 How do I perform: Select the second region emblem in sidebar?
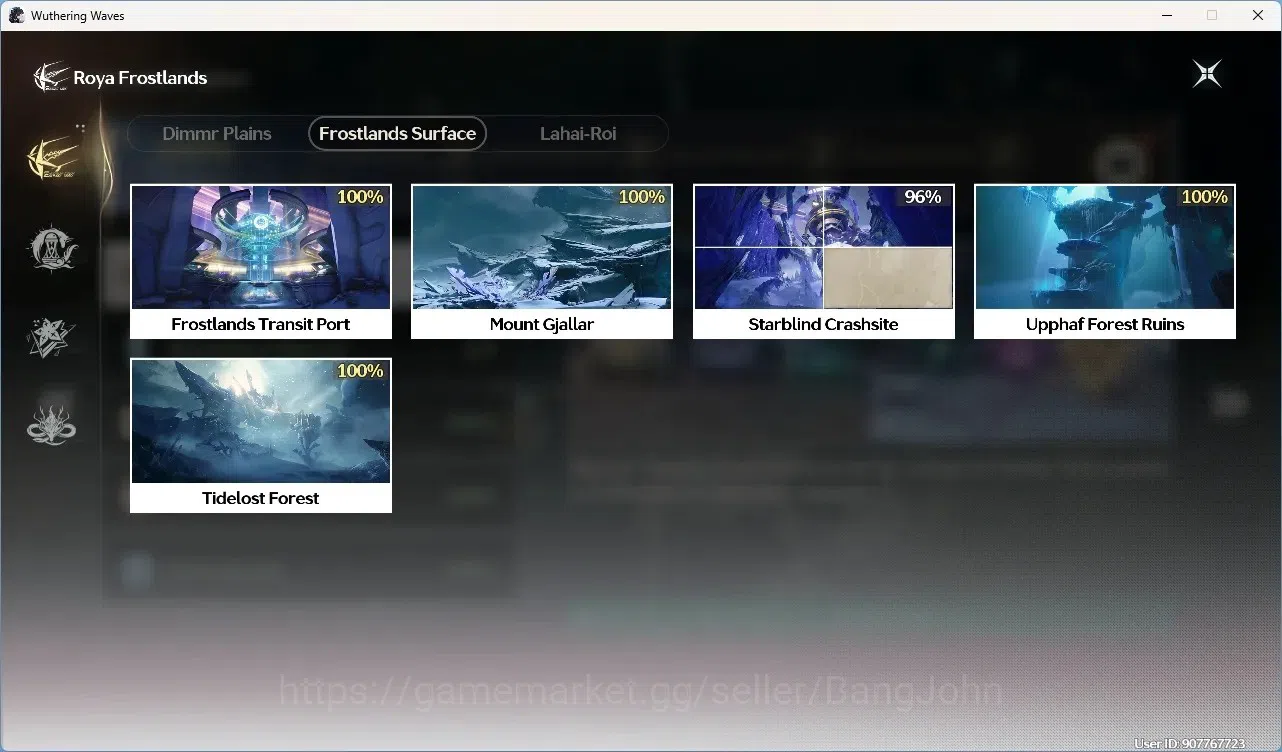click(x=52, y=247)
